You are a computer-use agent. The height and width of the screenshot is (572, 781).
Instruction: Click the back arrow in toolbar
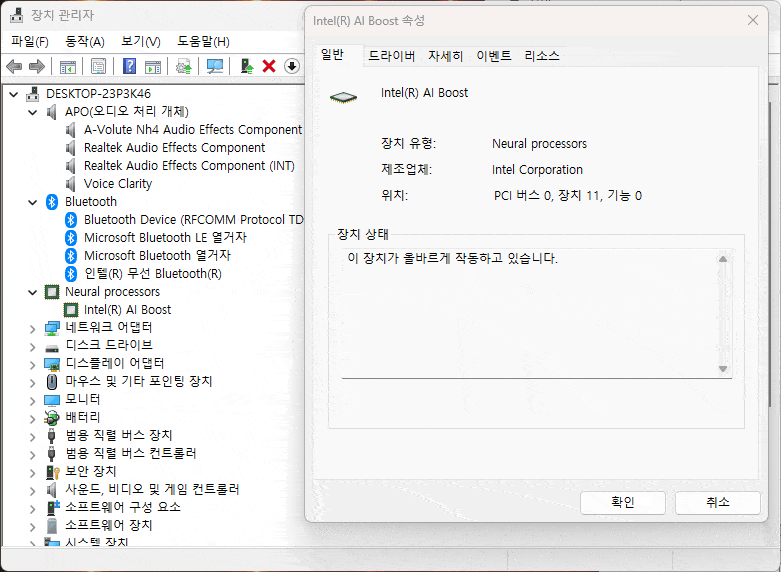pyautogui.click(x=14, y=66)
